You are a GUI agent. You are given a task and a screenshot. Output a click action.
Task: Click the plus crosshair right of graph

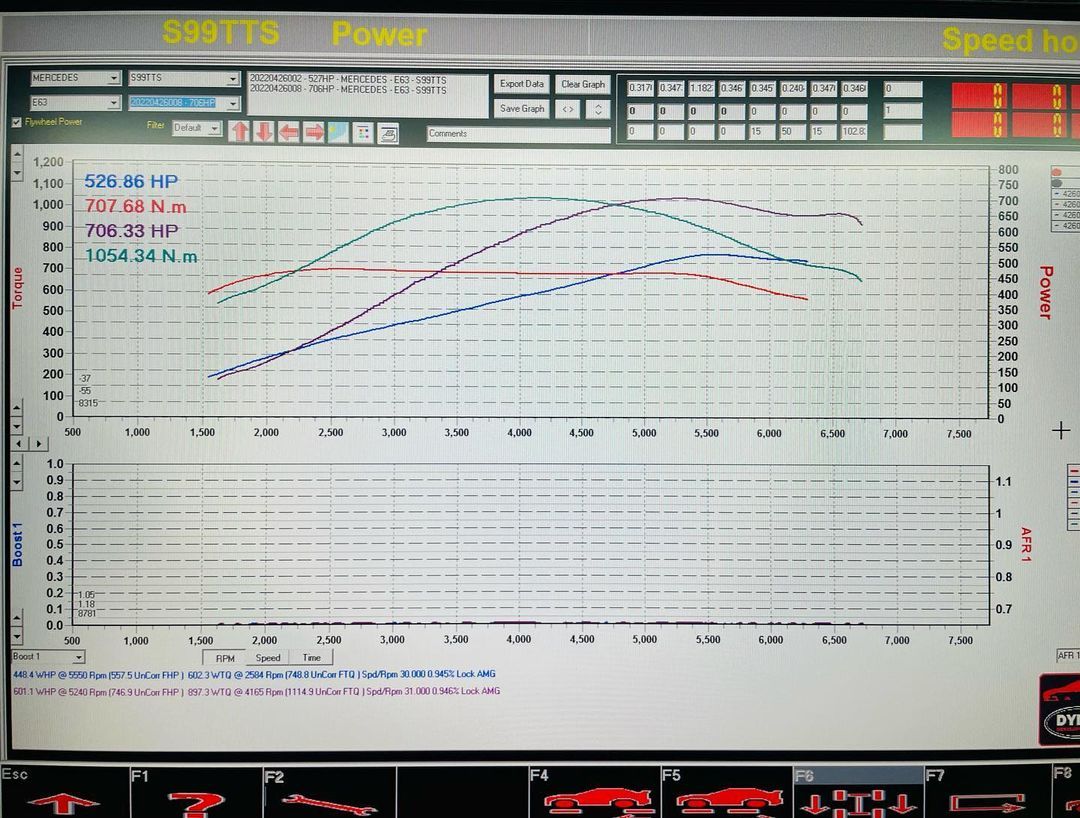tap(1061, 431)
